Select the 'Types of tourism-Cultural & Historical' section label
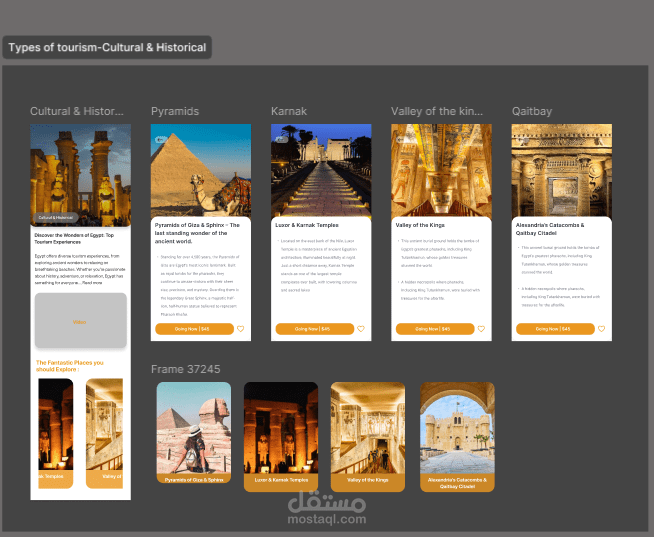The image size is (654, 537). [107, 47]
